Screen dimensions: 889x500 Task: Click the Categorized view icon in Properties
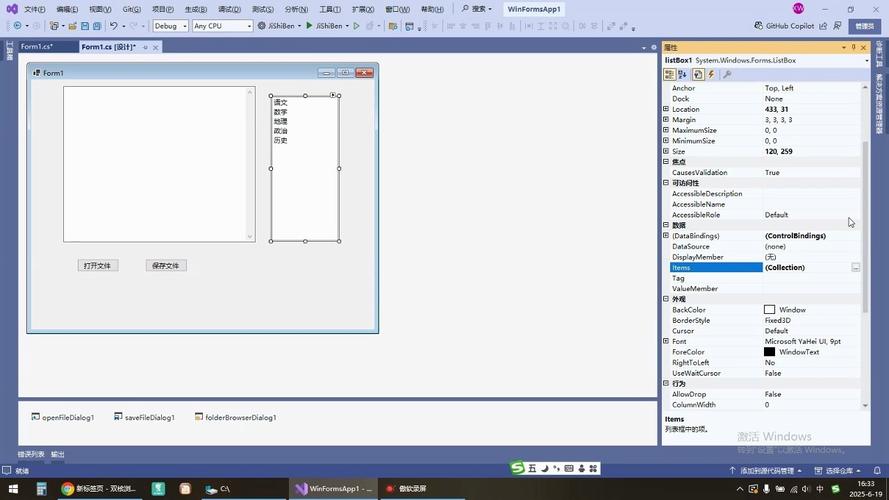(x=669, y=74)
